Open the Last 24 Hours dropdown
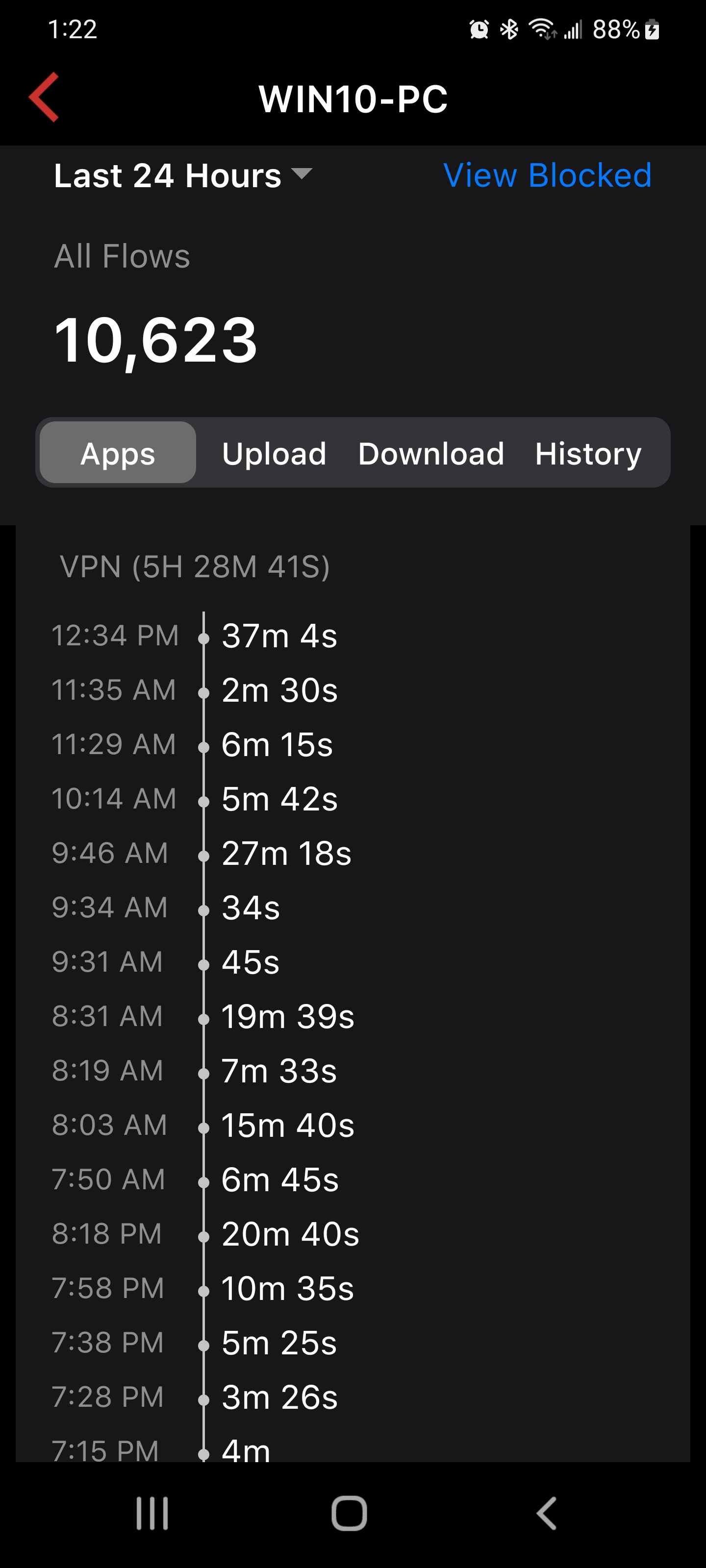Screen dimensions: 706x1568 (x=168, y=176)
